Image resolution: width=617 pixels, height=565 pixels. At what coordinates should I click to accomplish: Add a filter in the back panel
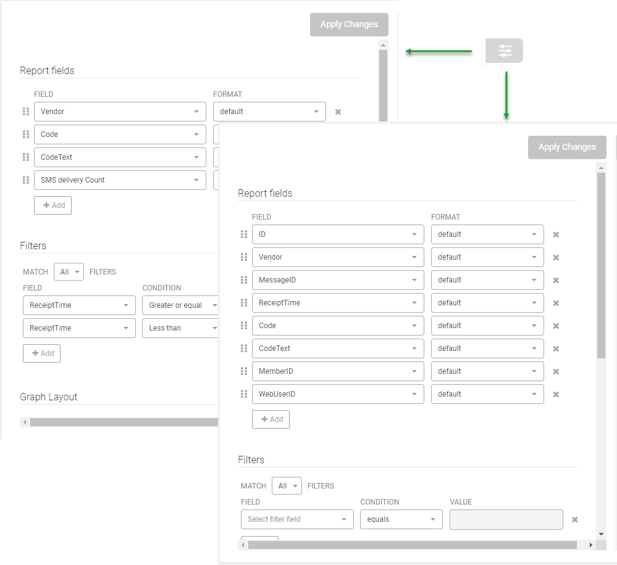click(x=42, y=353)
